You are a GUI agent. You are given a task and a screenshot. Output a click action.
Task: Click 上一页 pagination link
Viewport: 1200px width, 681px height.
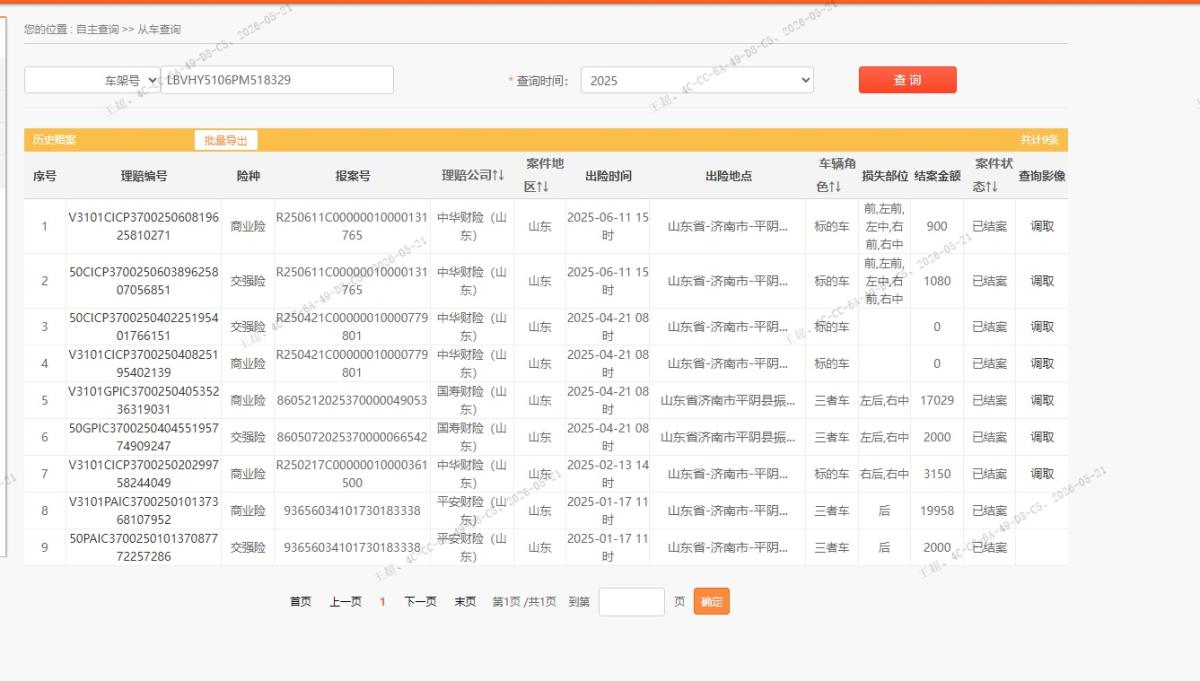[x=345, y=602]
